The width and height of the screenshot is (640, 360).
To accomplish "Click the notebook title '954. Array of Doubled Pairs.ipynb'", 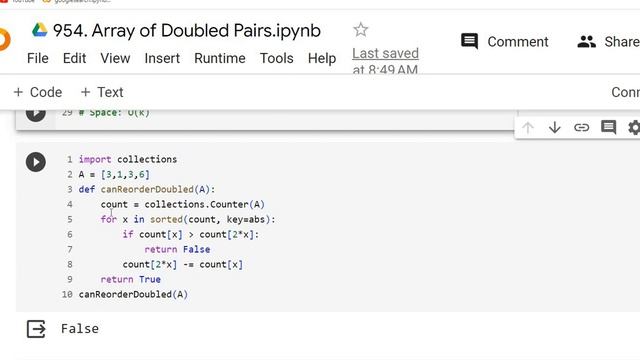I will click(187, 31).
